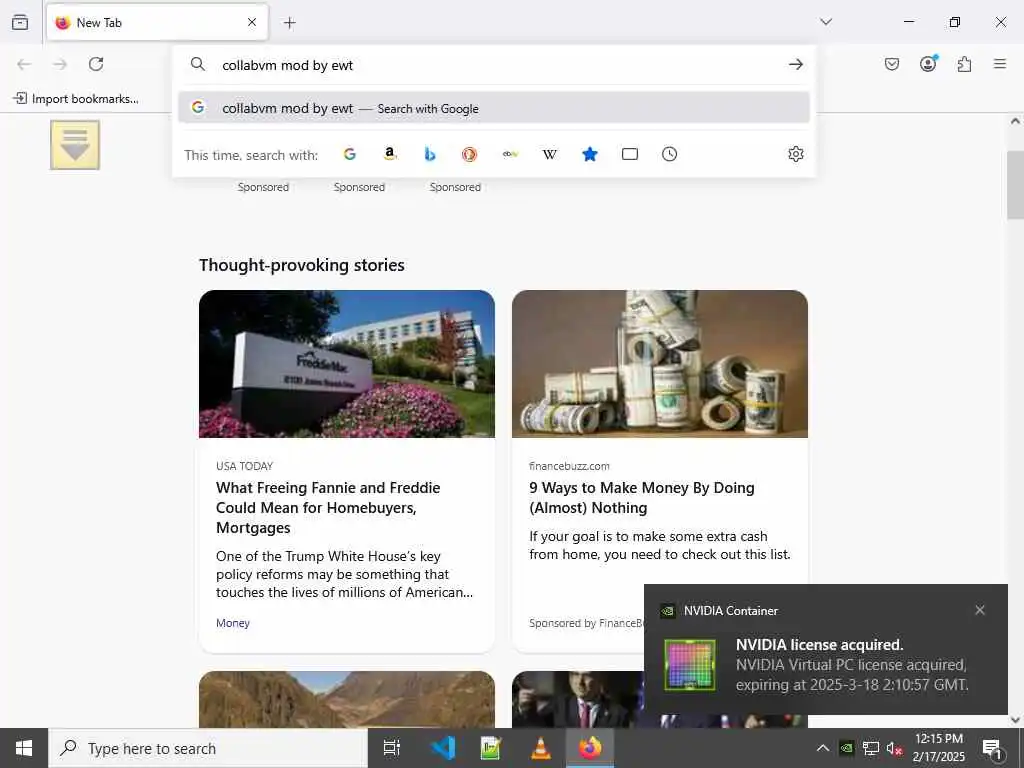This screenshot has width=1024, height=768.
Task: Click the USA TODAY source label
Action: pyautogui.click(x=244, y=466)
